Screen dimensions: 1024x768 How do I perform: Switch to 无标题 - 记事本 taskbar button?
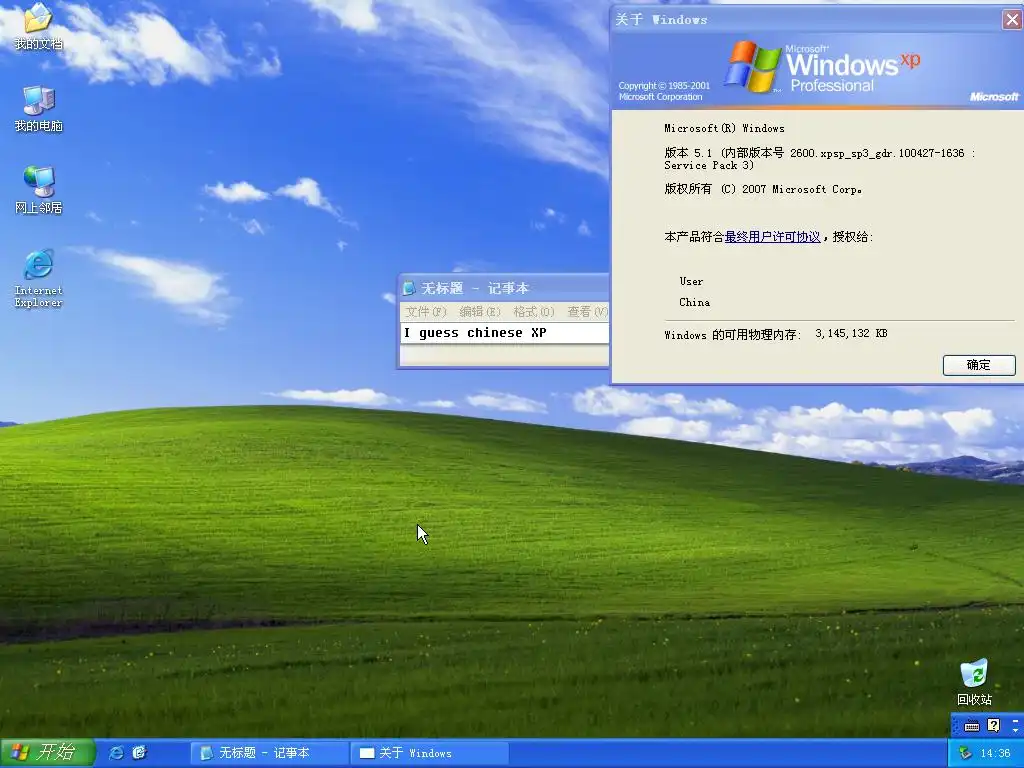[269, 753]
